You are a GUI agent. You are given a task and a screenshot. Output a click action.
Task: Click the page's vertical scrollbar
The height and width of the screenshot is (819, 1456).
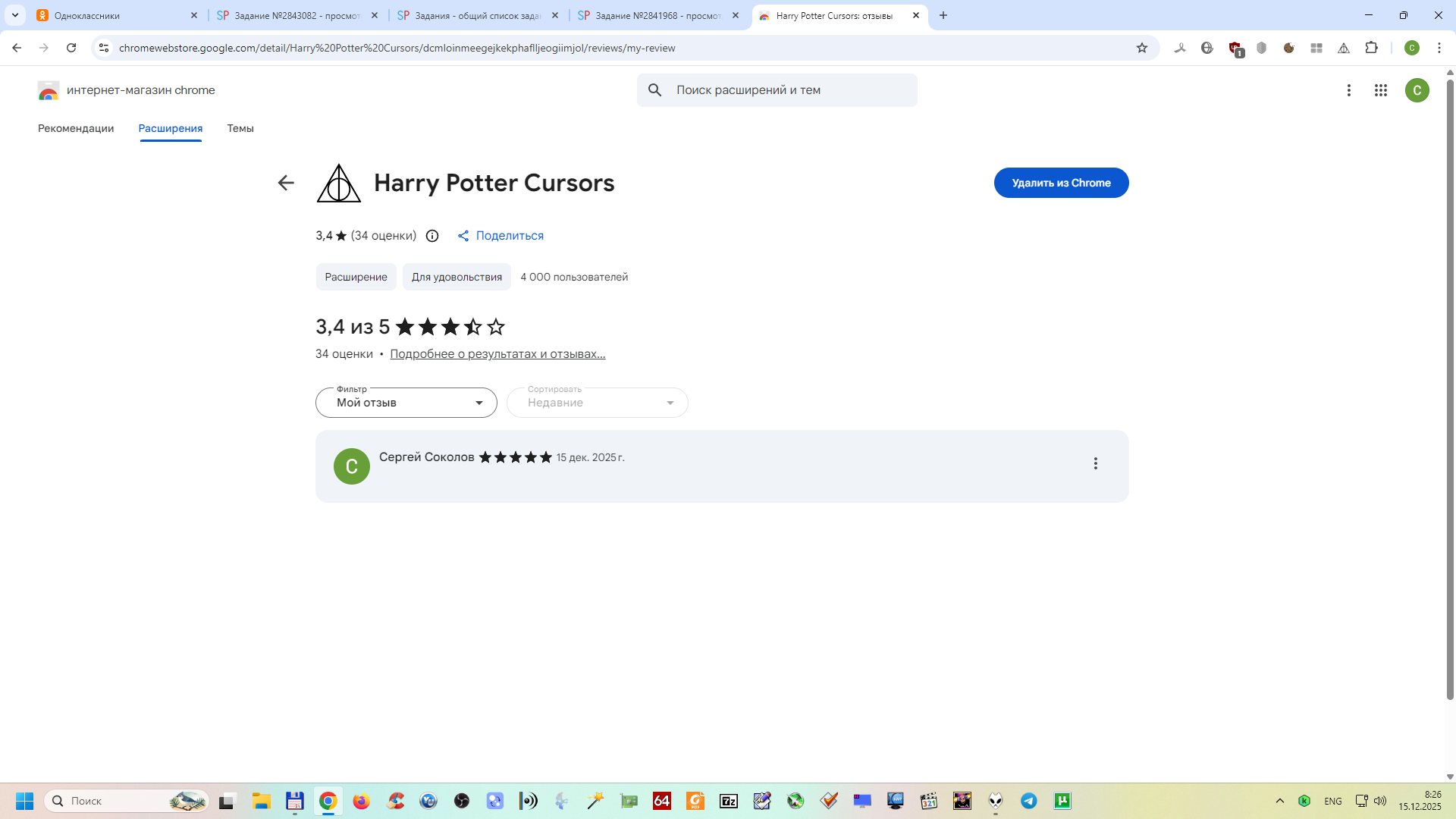coord(1450,379)
